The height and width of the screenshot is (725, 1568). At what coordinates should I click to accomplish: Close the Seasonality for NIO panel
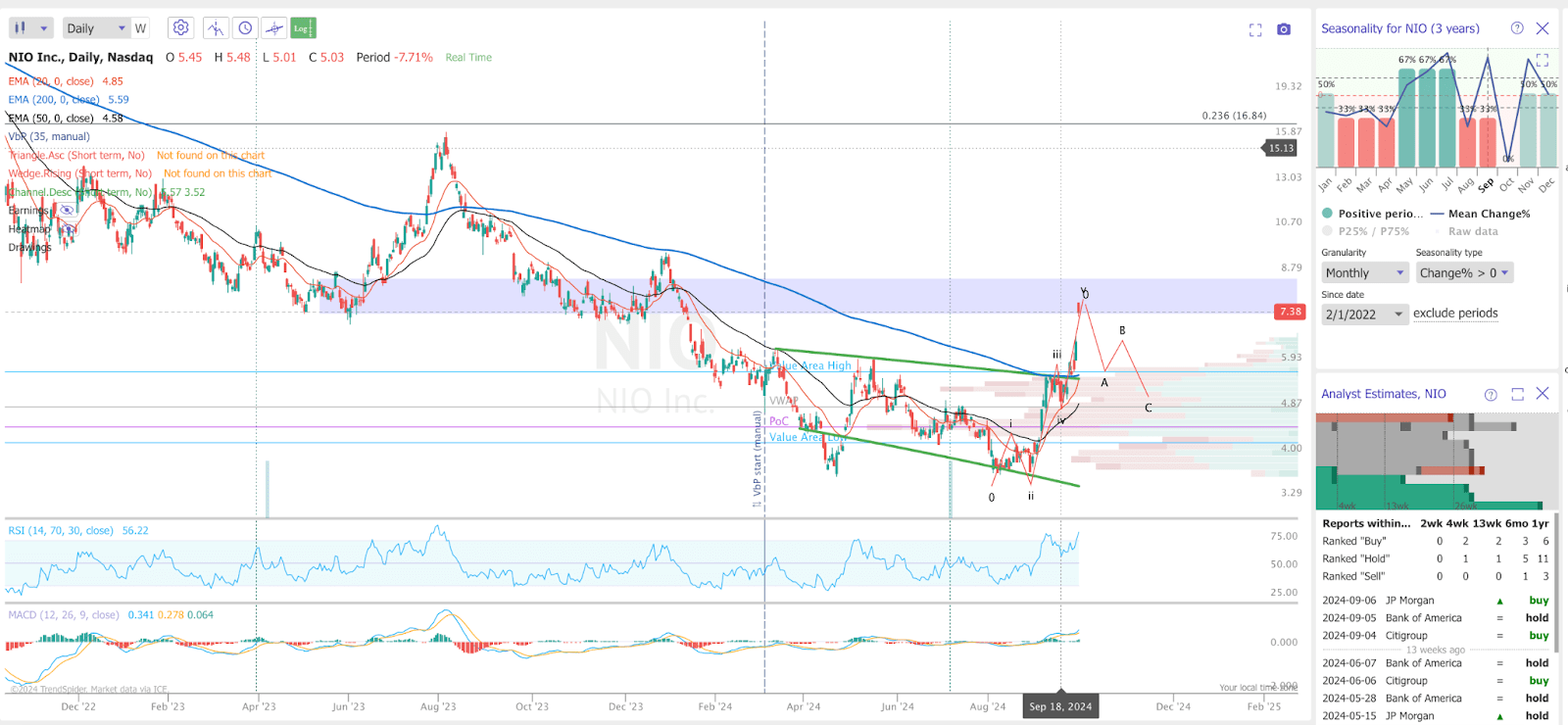[1543, 28]
